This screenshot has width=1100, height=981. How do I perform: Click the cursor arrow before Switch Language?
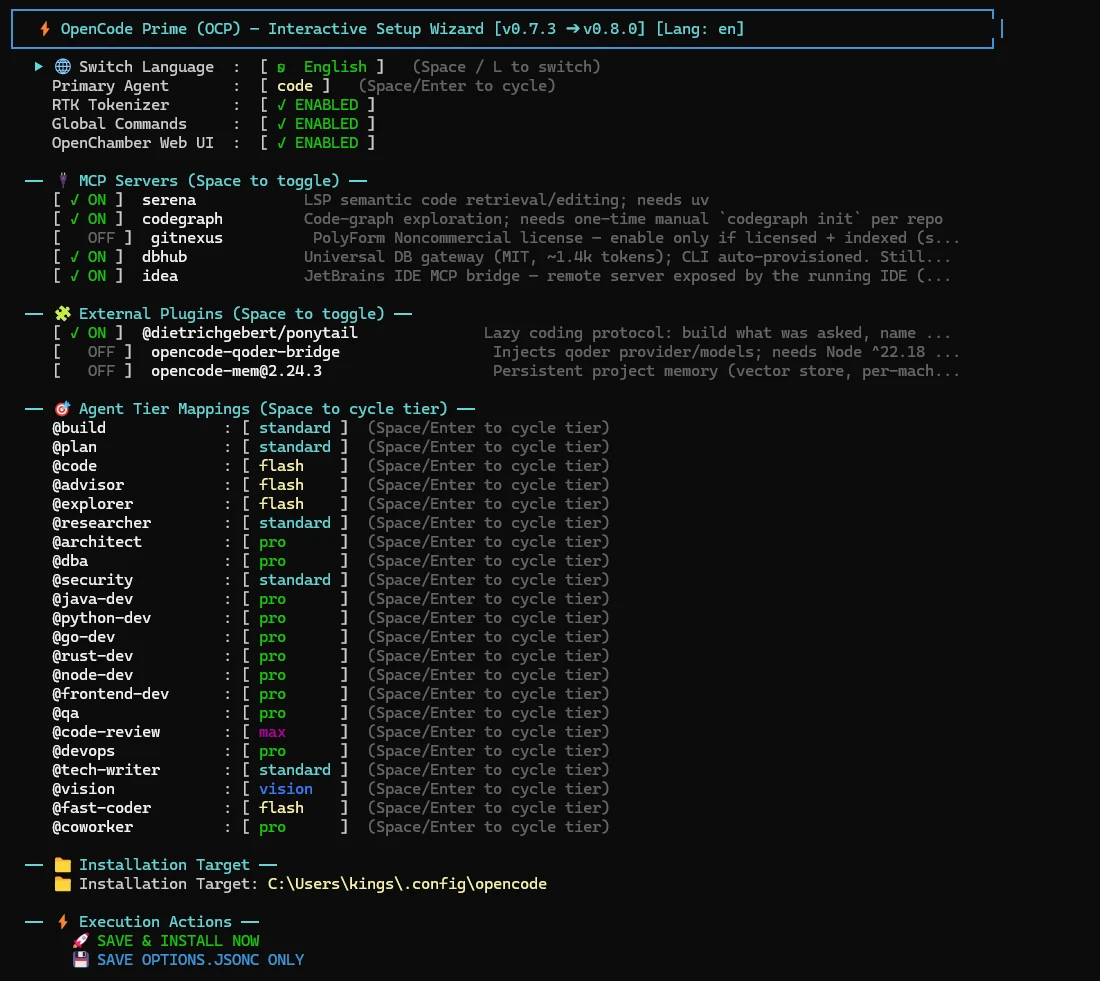pos(39,67)
